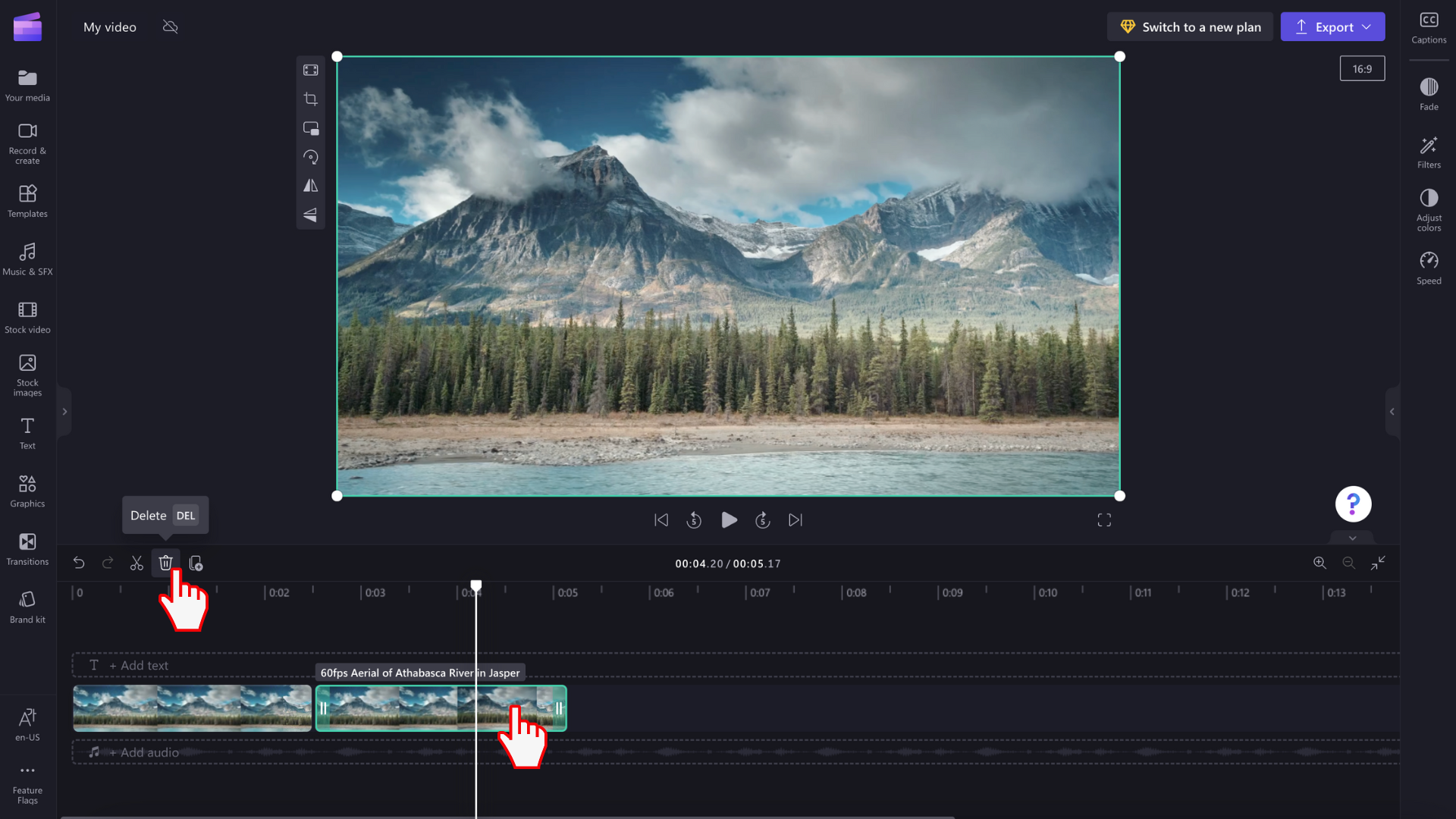Skip to the start of video
Image resolution: width=1456 pixels, height=819 pixels.
coord(661,519)
